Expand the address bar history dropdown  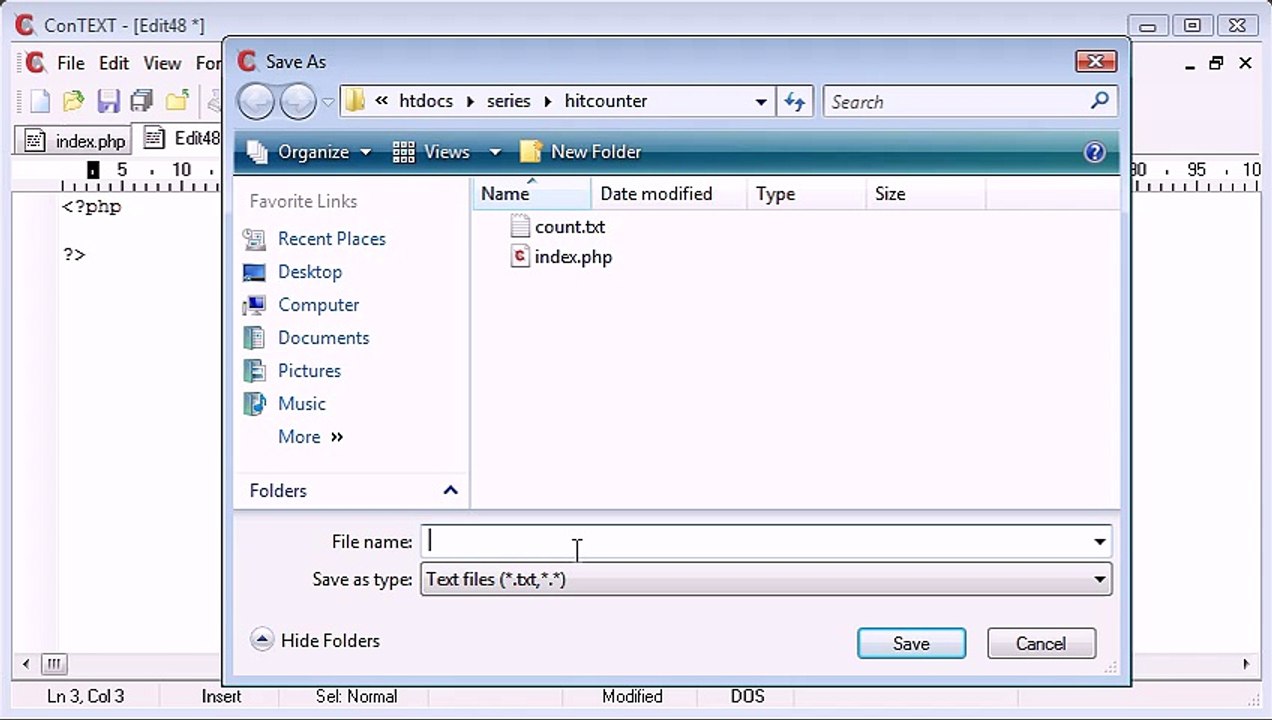761,101
